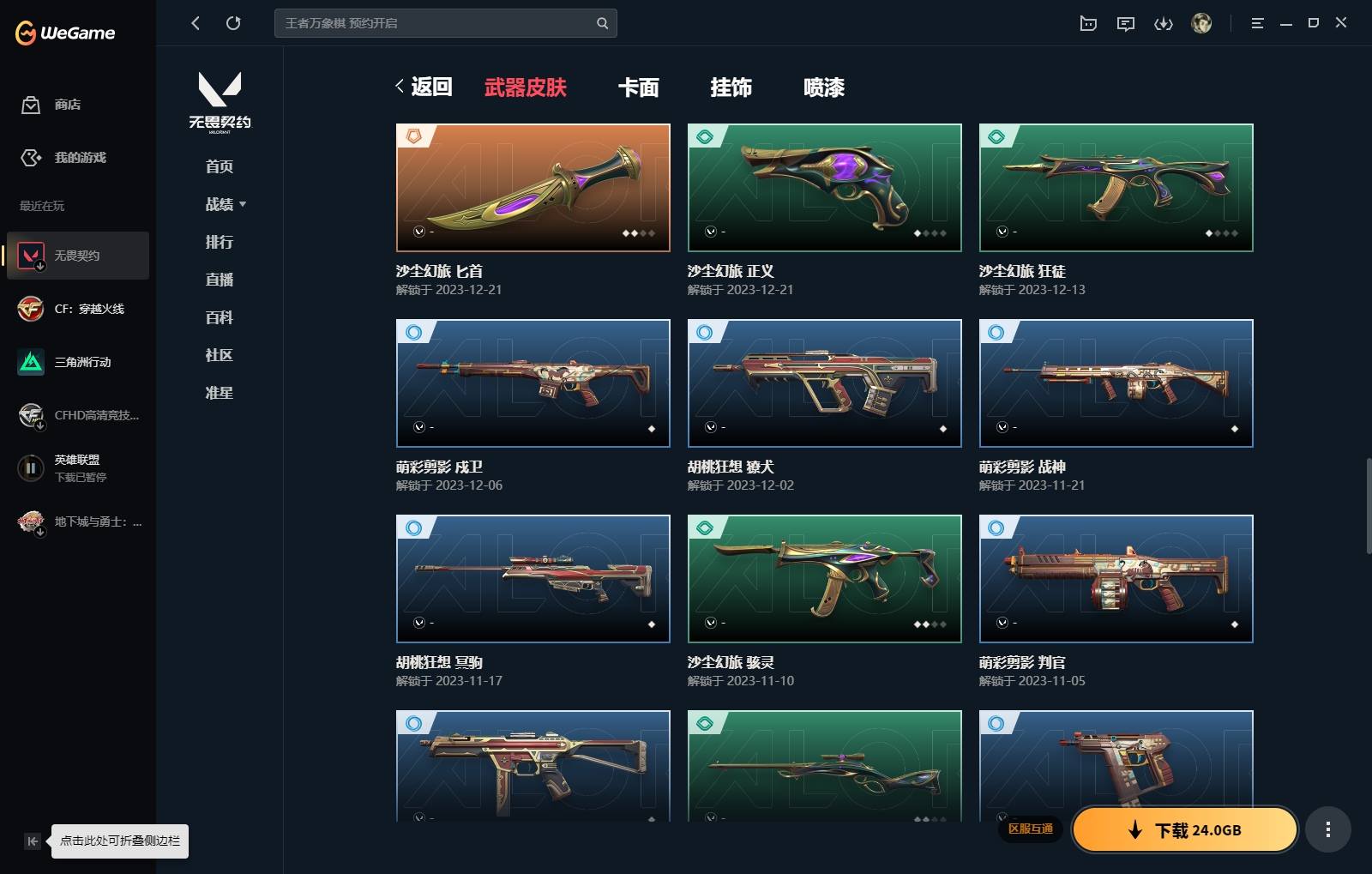Expand the 战绩 dropdown menu

click(x=226, y=204)
